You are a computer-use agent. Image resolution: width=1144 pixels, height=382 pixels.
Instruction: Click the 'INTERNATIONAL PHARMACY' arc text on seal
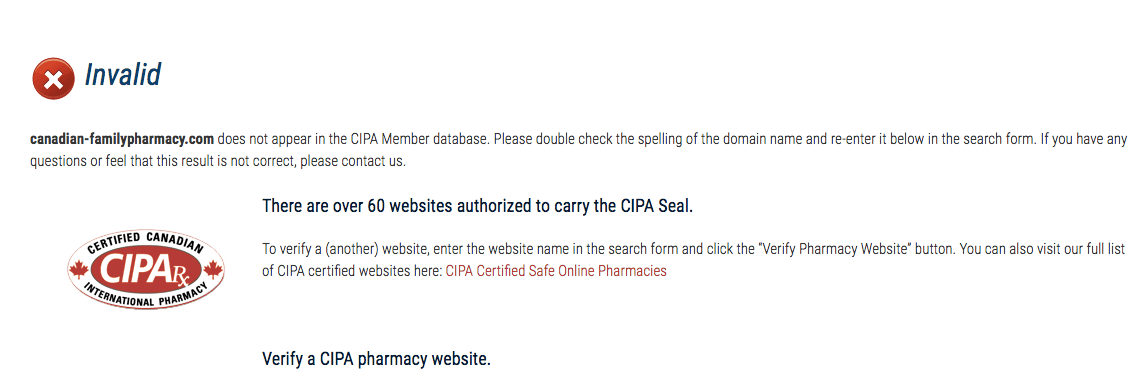click(x=146, y=295)
